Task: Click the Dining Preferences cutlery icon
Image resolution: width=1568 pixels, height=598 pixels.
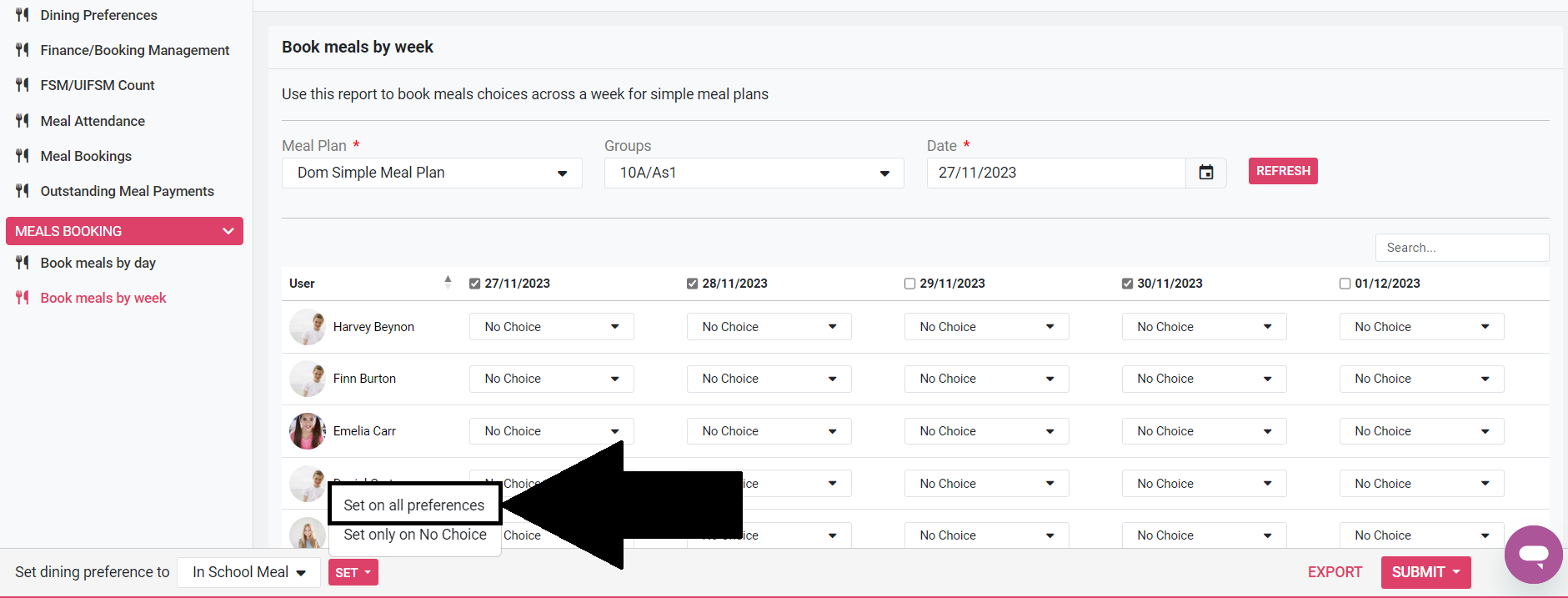Action: click(x=23, y=15)
